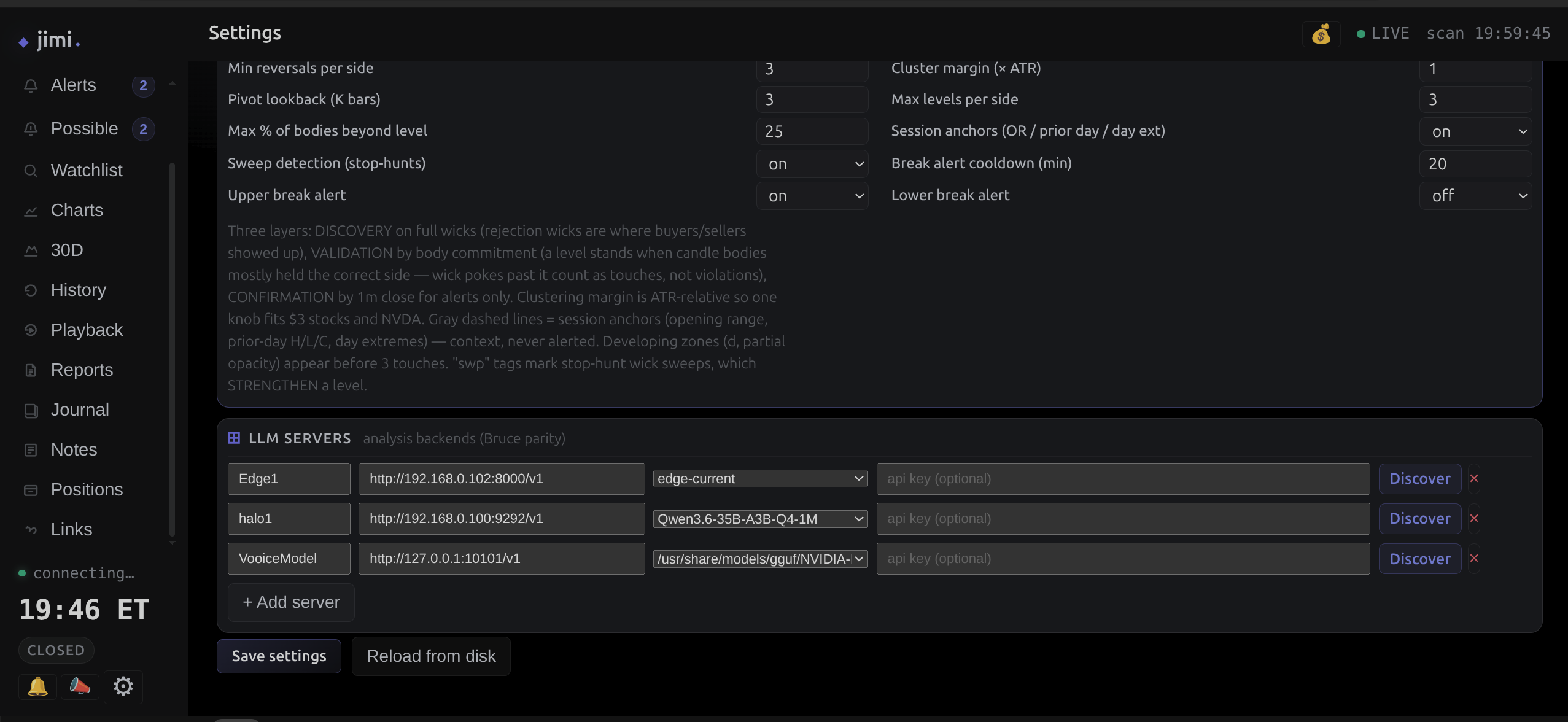
Task: Click the Edge1 server name field
Action: pyautogui.click(x=289, y=479)
